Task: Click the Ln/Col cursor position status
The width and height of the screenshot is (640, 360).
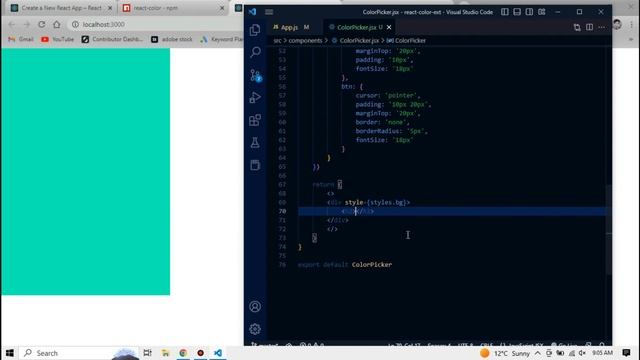Action: coord(404,344)
